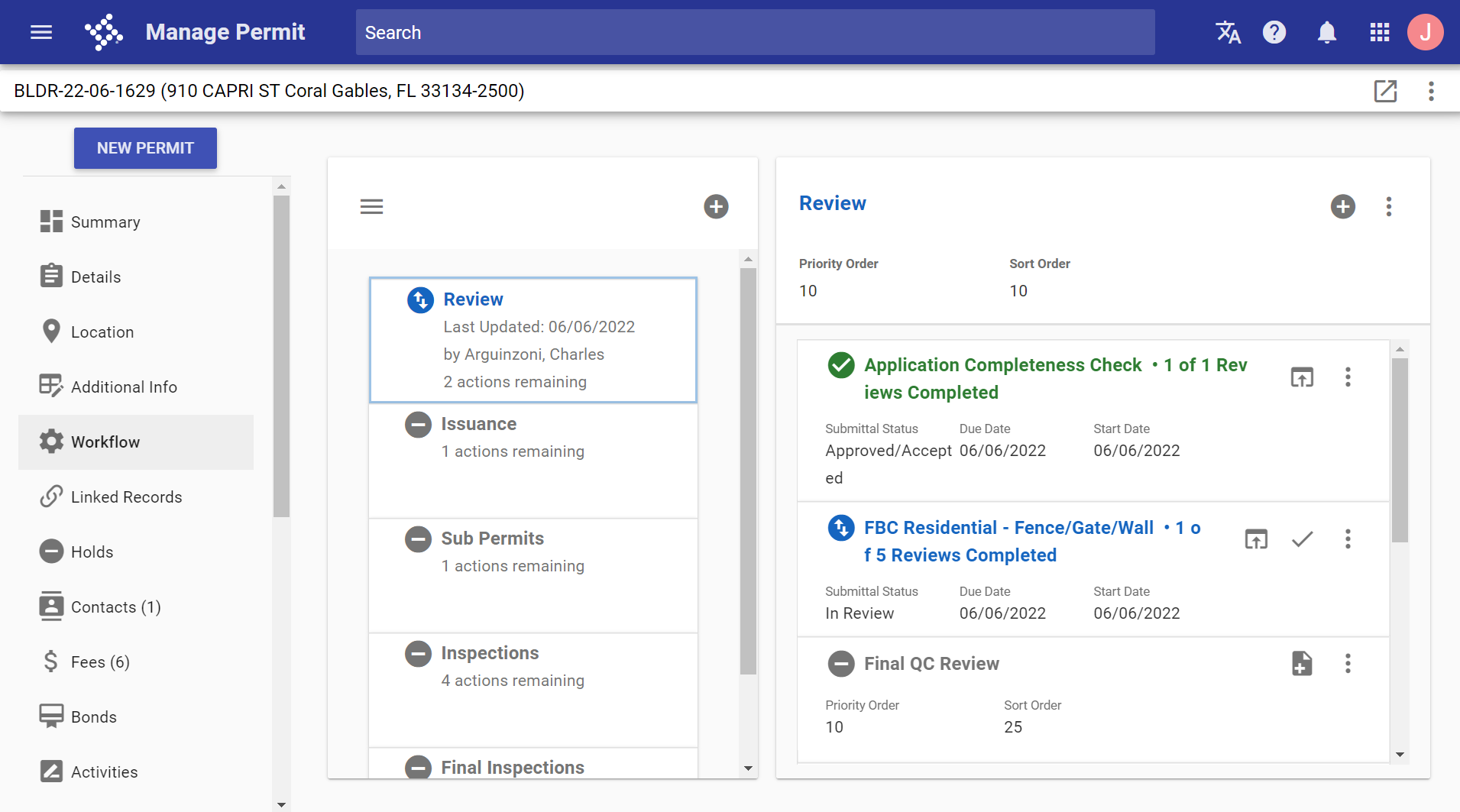The height and width of the screenshot is (812, 1460).
Task: Open more options for the permit record
Action: pos(1431,91)
